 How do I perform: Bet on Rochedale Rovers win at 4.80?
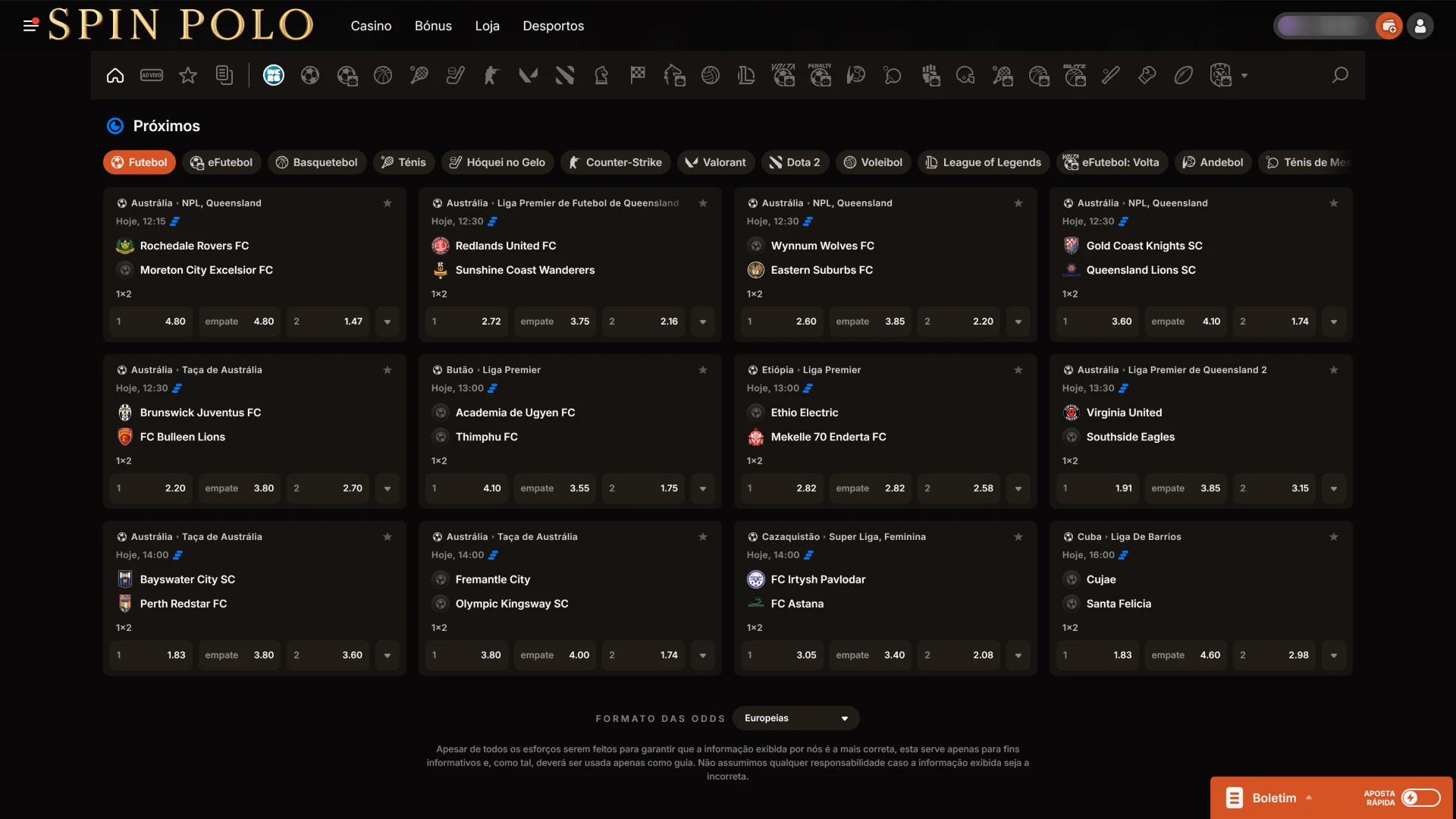point(152,322)
